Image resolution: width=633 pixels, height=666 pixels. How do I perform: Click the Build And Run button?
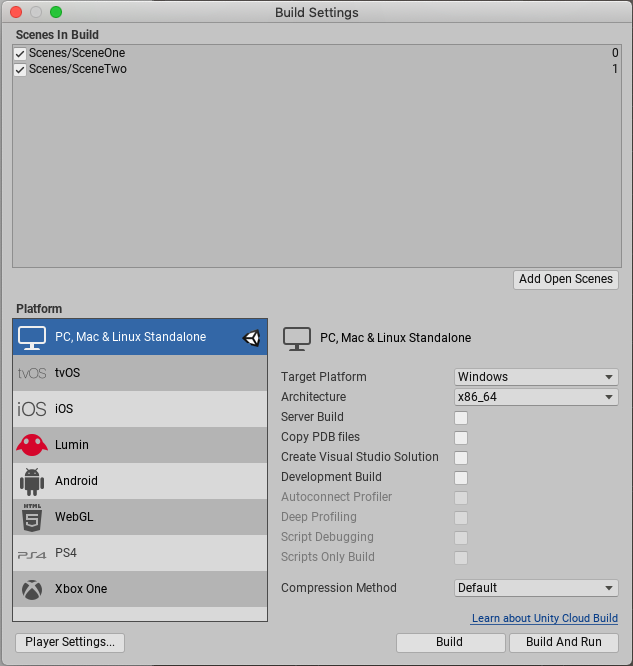pyautogui.click(x=564, y=642)
